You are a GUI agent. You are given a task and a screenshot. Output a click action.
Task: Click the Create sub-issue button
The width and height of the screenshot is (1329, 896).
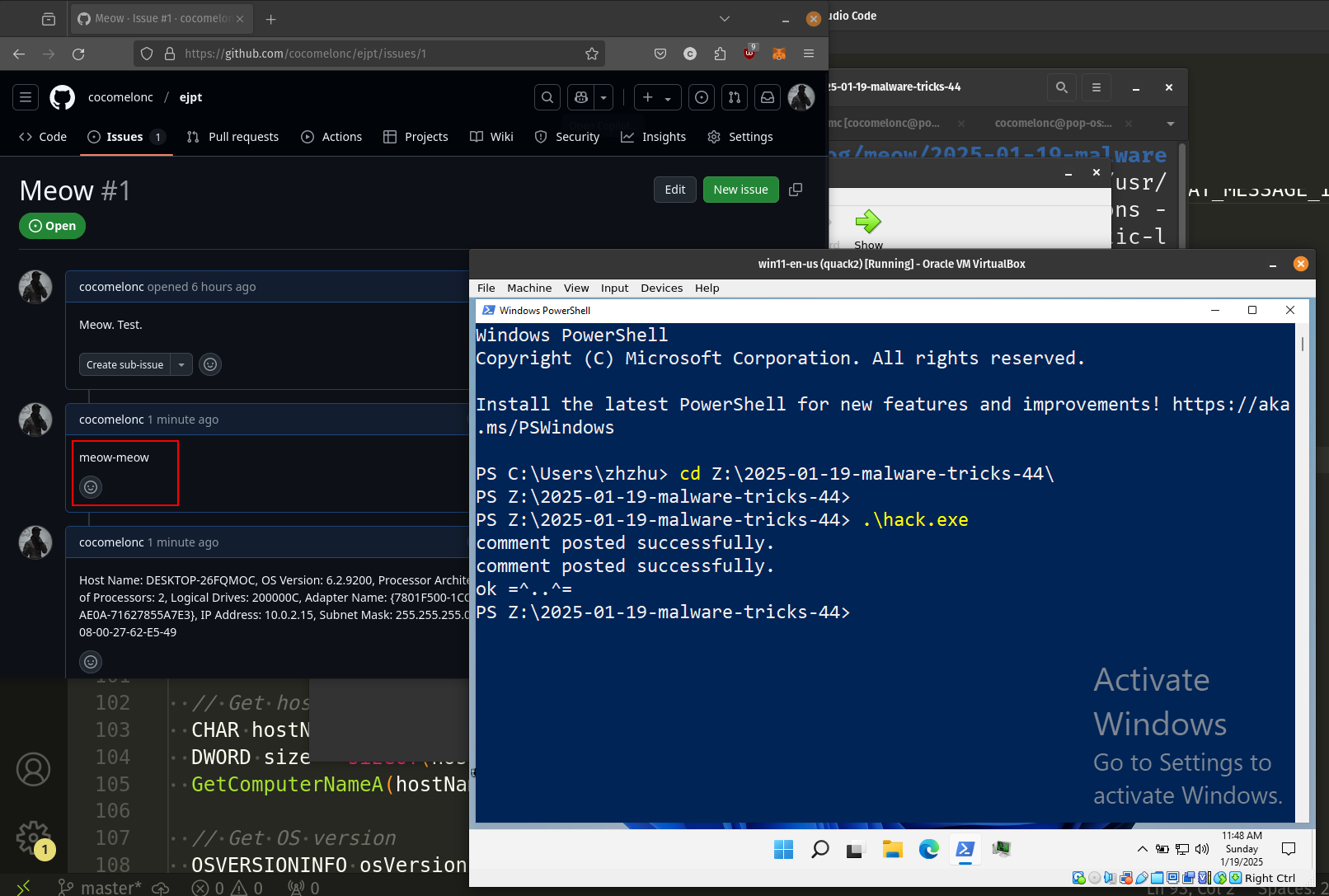tap(124, 364)
